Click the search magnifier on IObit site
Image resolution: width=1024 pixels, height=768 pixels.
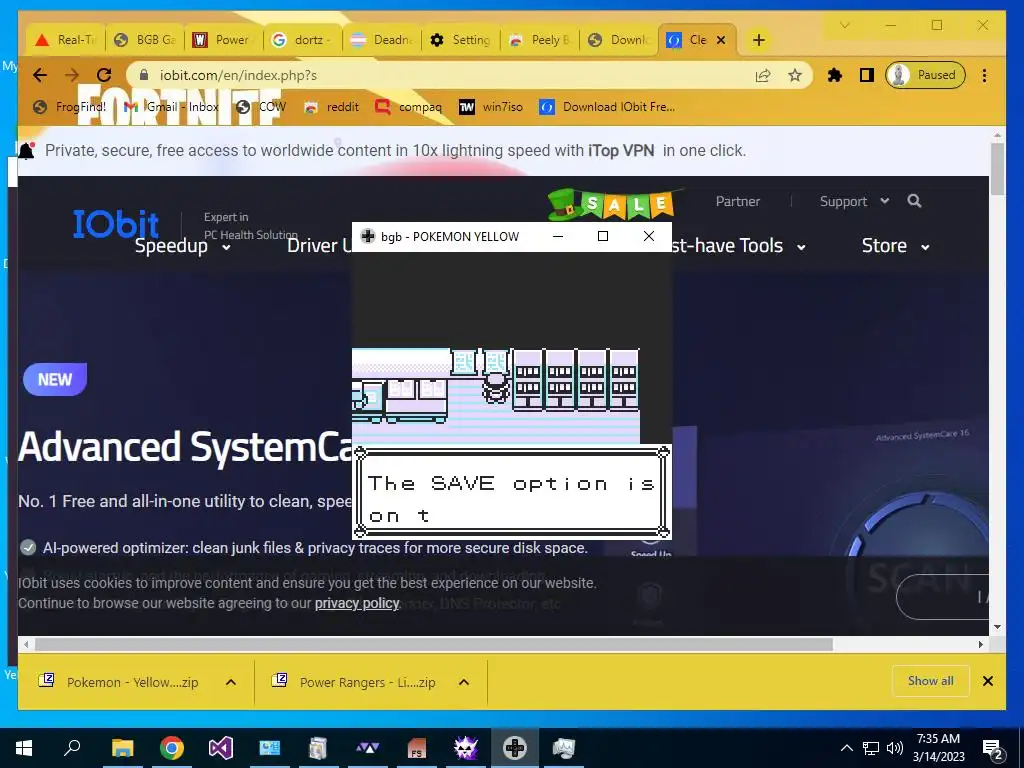click(x=914, y=201)
